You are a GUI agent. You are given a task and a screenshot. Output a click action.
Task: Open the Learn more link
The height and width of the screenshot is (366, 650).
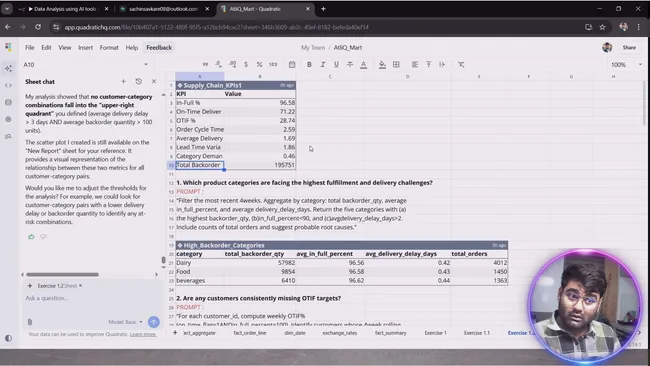pyautogui.click(x=143, y=334)
